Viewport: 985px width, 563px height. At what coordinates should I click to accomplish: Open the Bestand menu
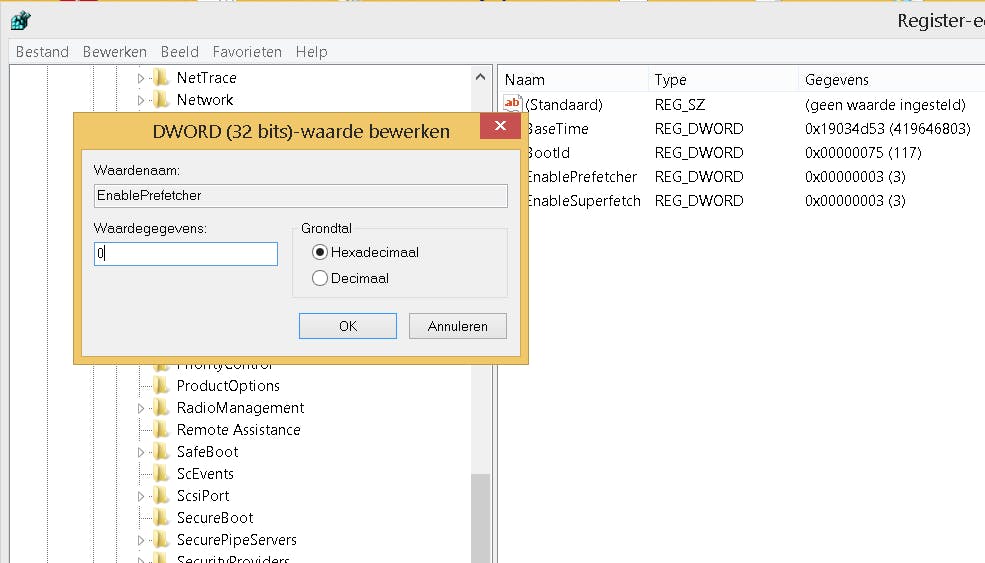click(42, 52)
